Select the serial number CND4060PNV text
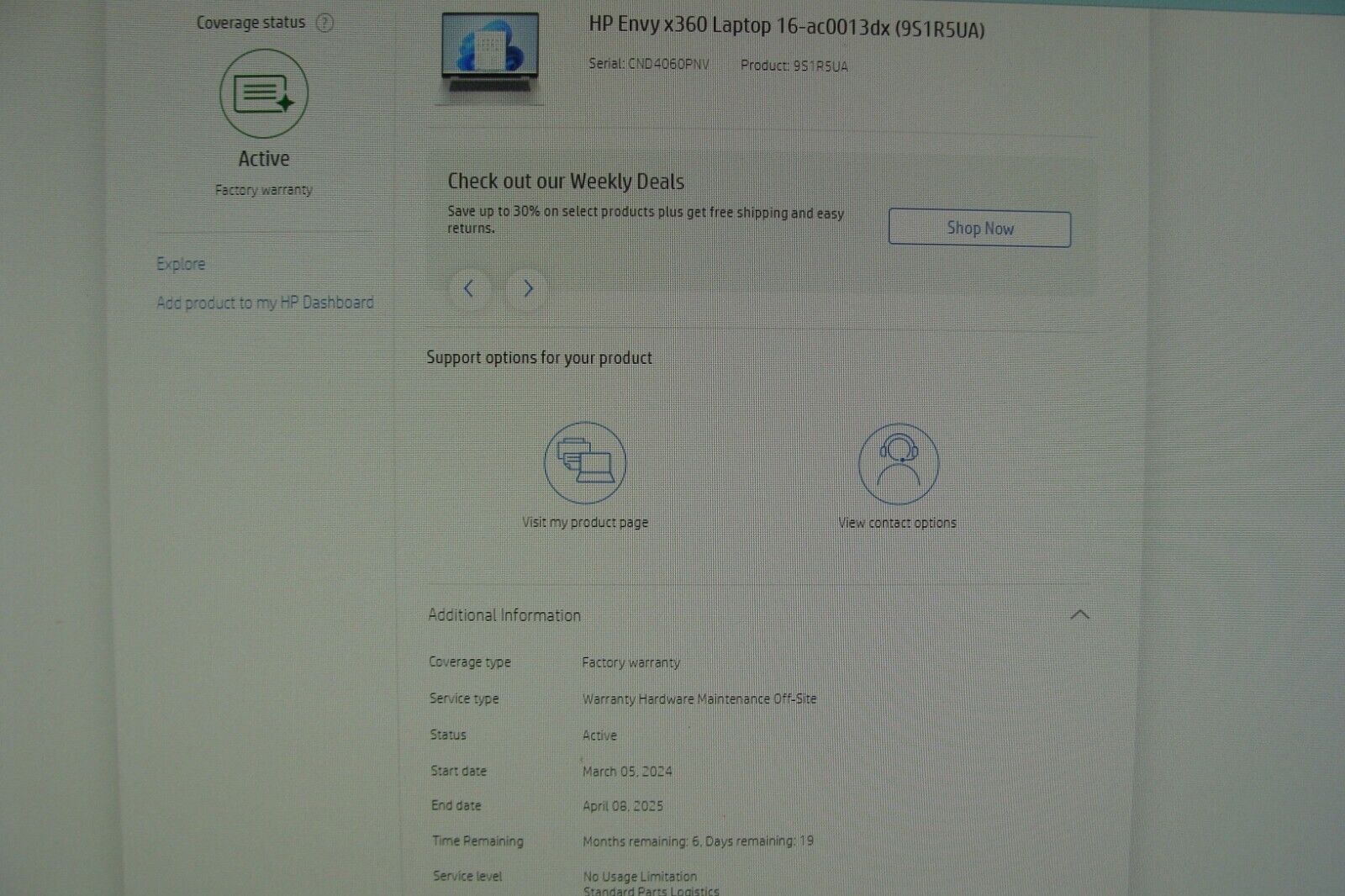1345x896 pixels. (x=668, y=64)
